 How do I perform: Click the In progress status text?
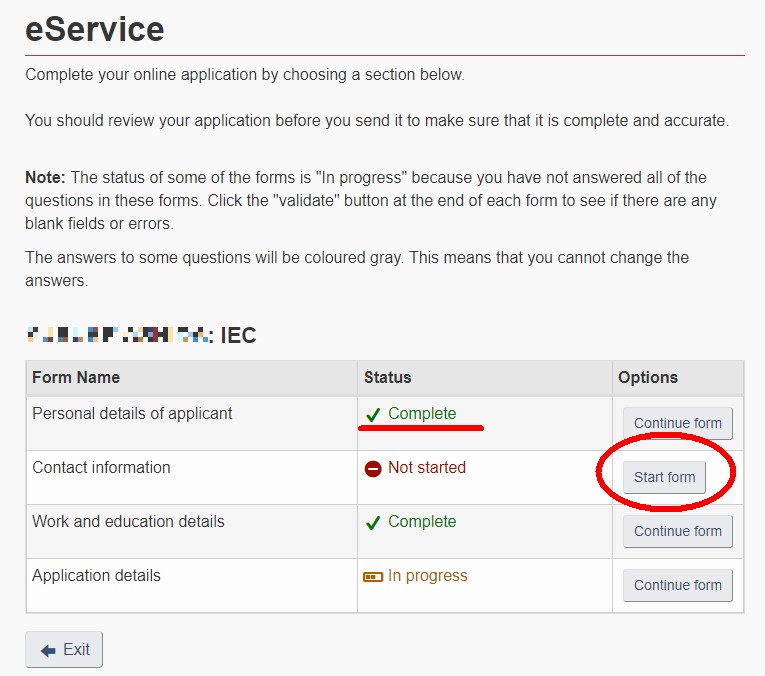tap(428, 576)
